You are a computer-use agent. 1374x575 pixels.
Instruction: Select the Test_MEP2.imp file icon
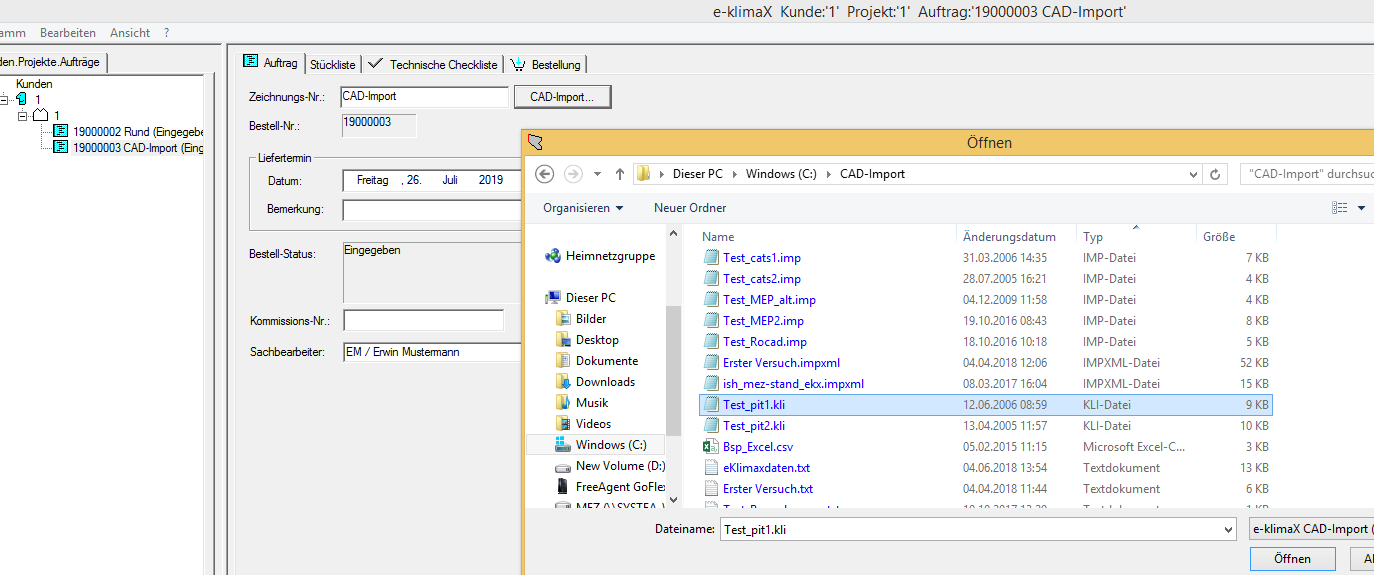(711, 321)
